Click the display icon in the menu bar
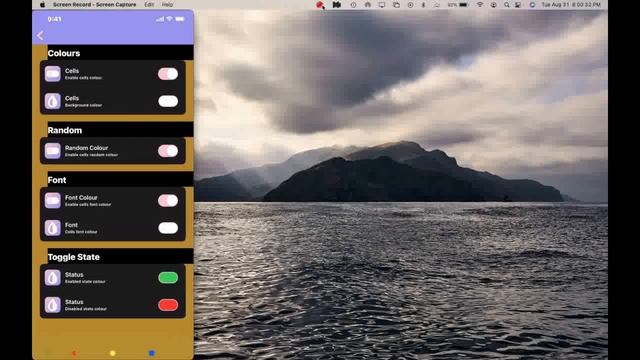640x360 pixels. [382, 5]
